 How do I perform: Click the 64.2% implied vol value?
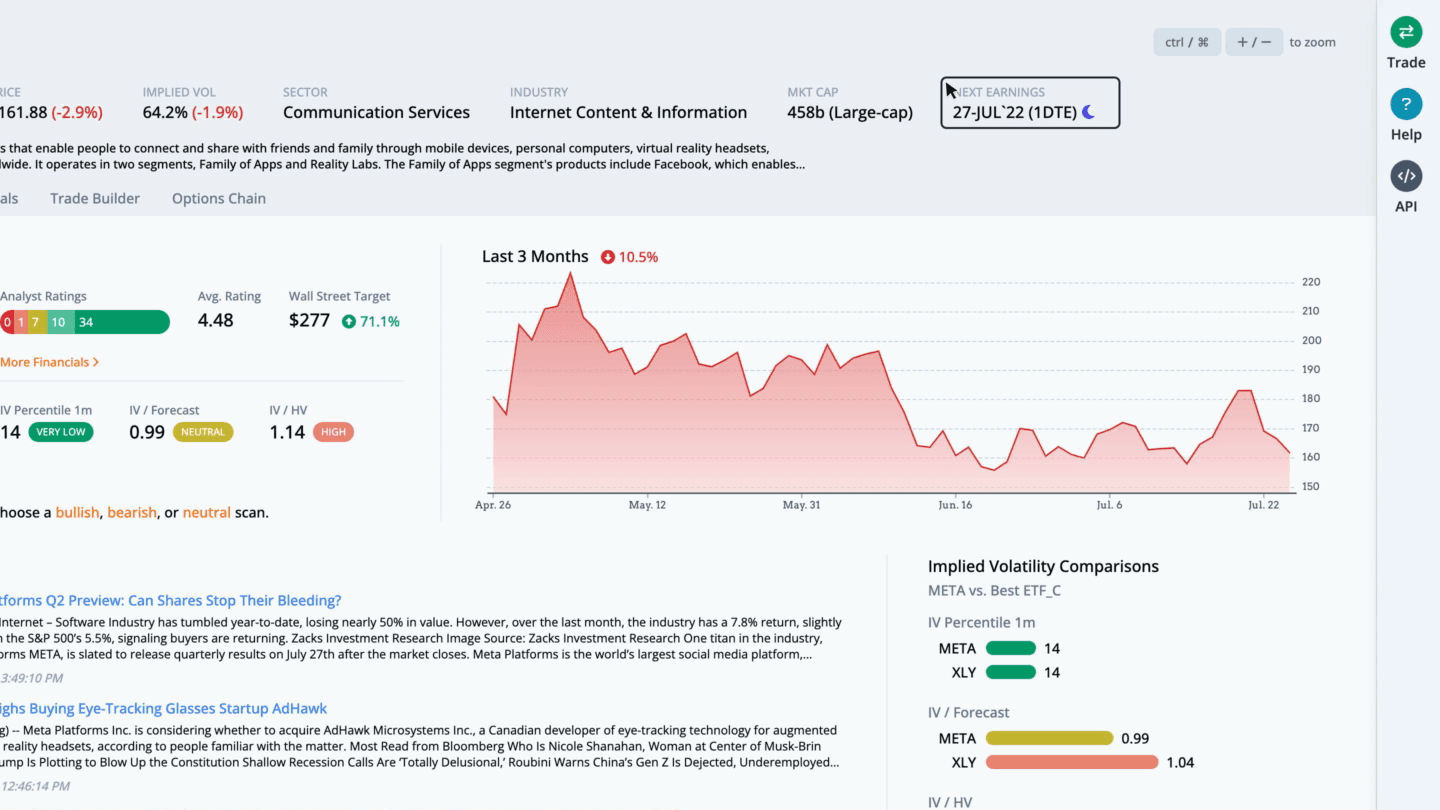165,112
